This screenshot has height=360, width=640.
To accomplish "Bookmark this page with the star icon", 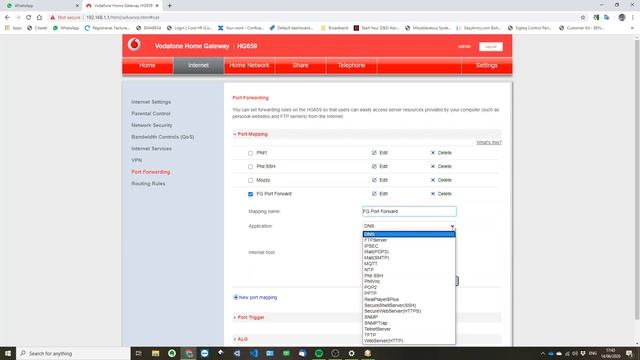I will [x=583, y=18].
